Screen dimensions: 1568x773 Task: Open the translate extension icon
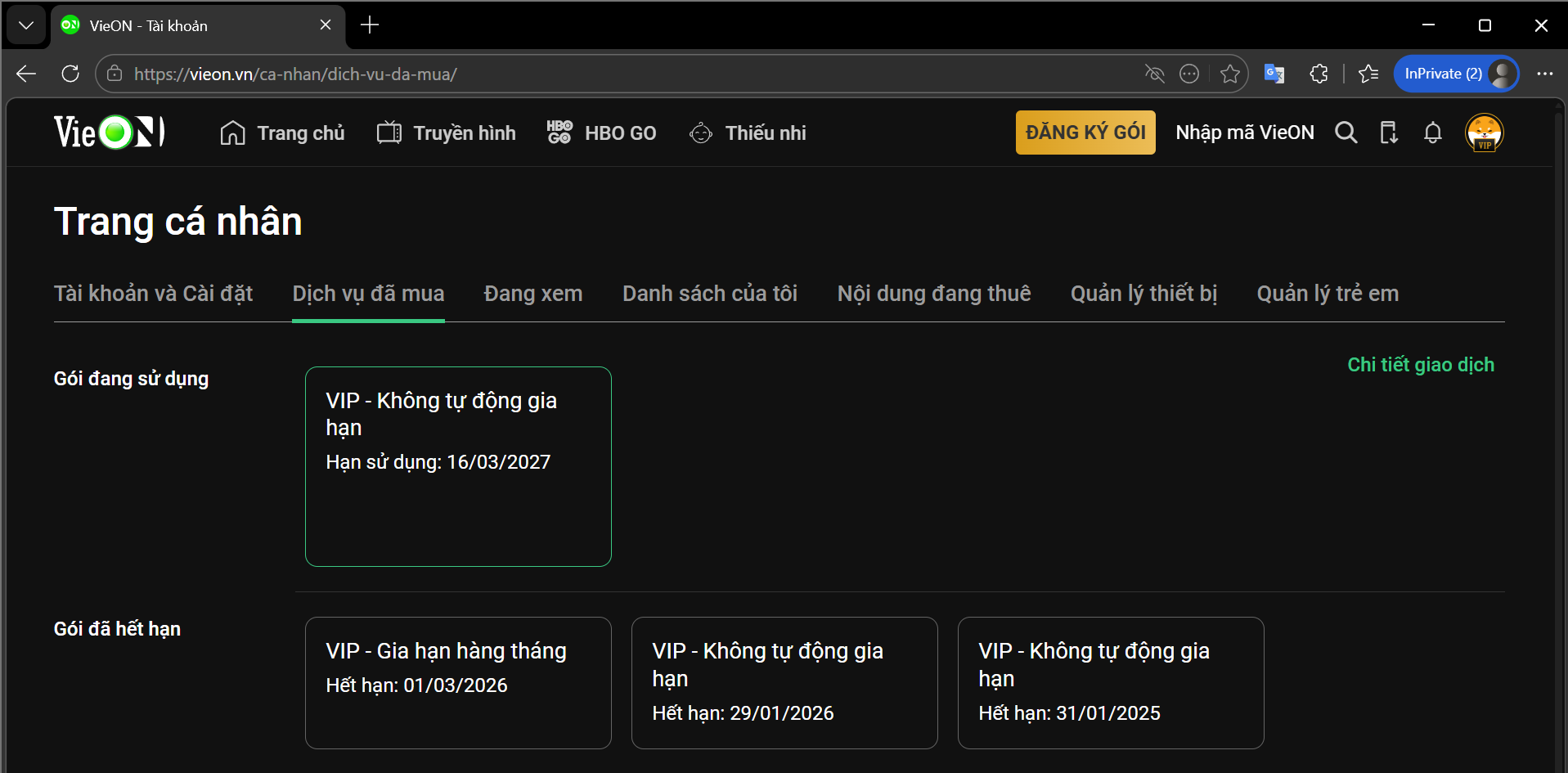(1274, 74)
